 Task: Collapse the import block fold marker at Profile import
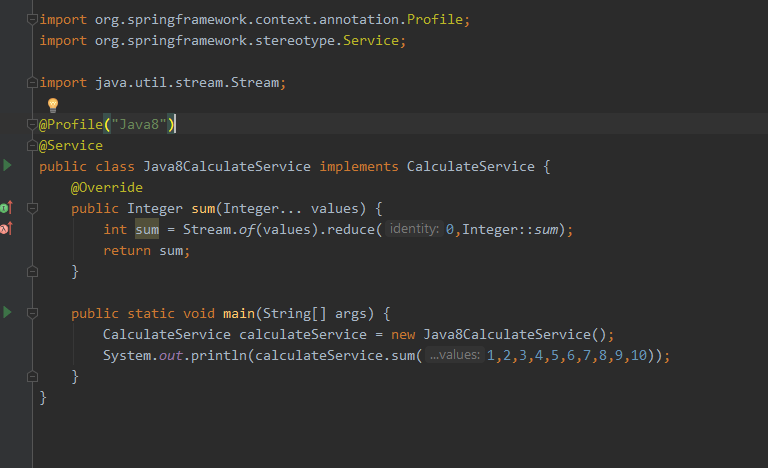32,20
